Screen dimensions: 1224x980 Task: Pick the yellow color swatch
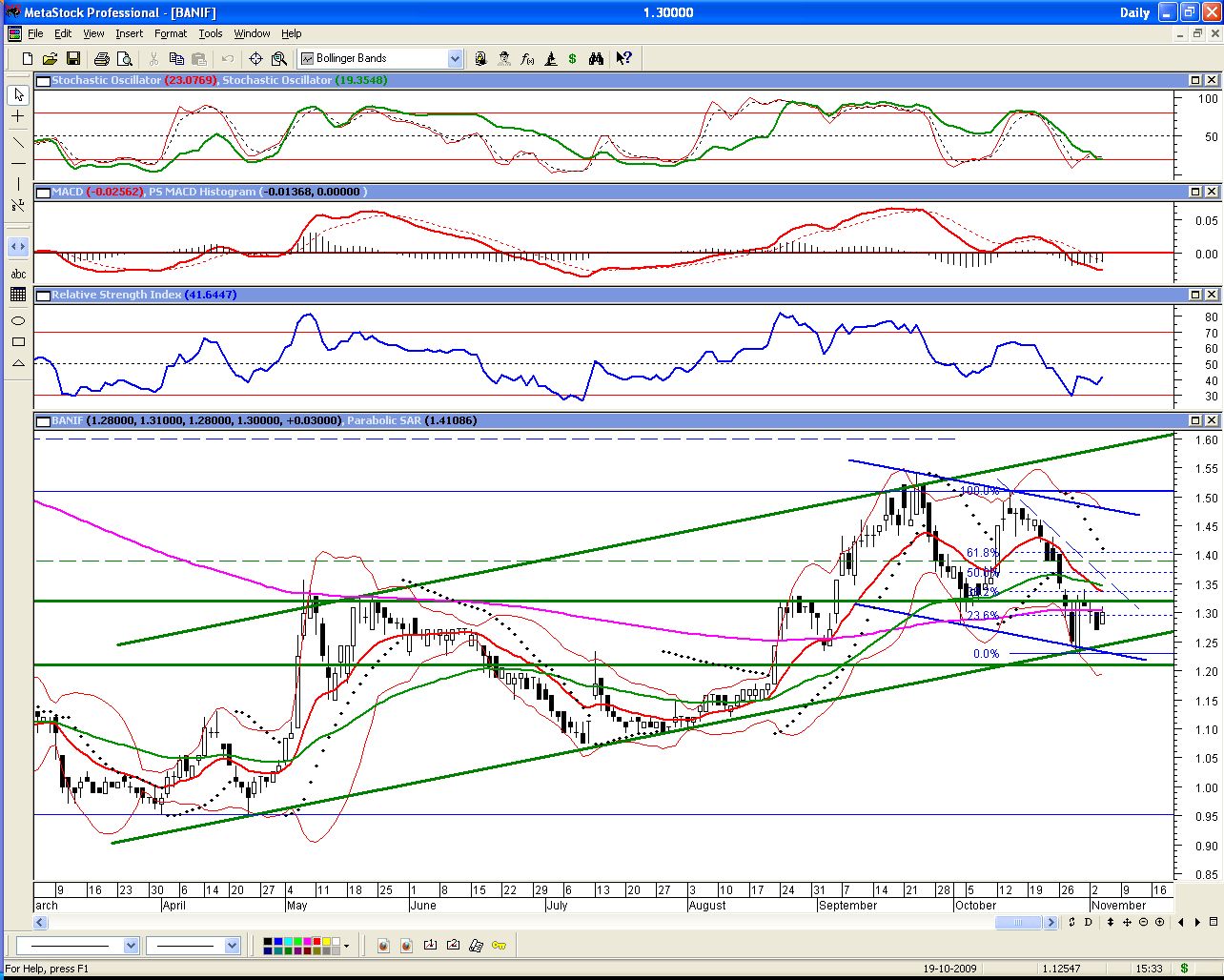[x=327, y=942]
